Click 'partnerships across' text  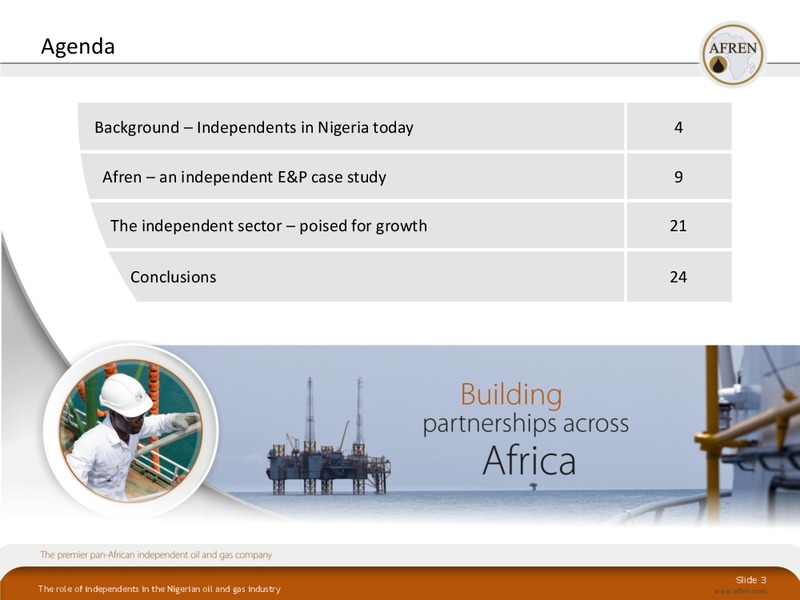526,424
